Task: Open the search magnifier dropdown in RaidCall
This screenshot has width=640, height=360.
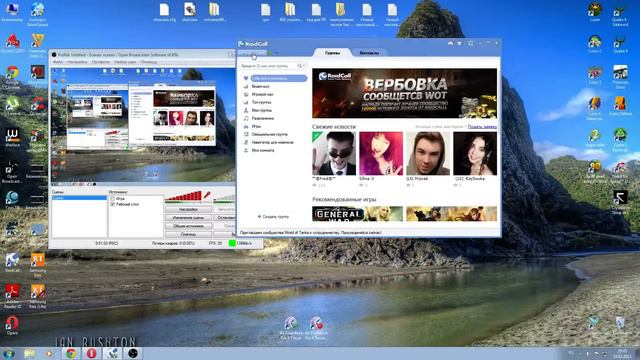Action: point(301,66)
